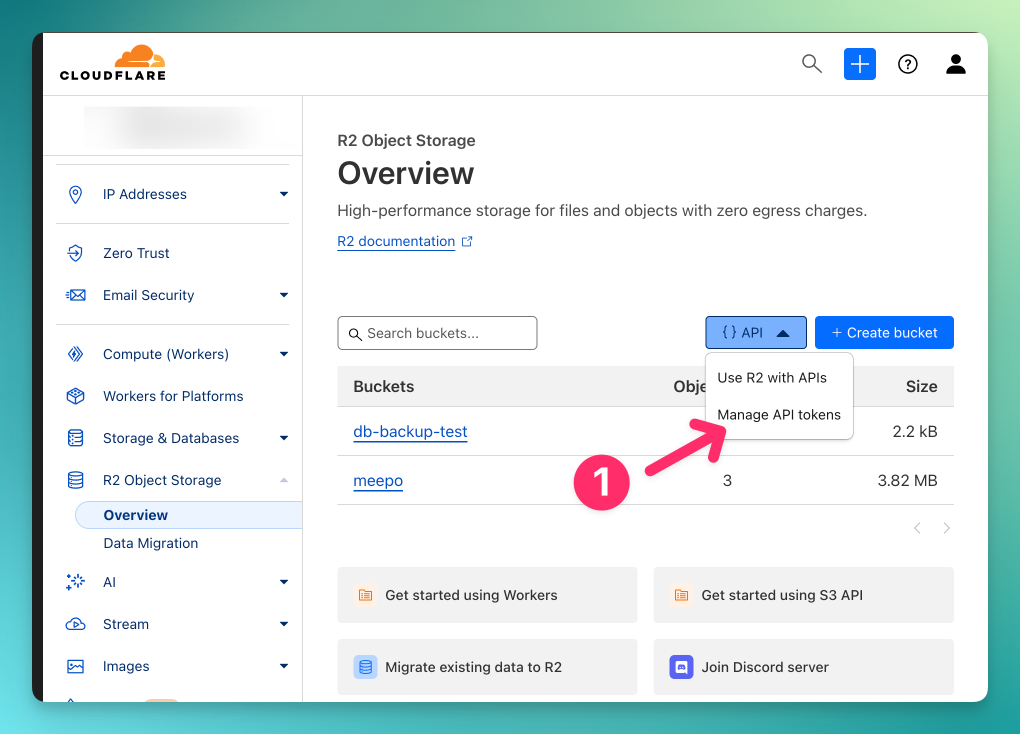Go to Data Migration in sidebar
The image size is (1020, 734).
151,543
